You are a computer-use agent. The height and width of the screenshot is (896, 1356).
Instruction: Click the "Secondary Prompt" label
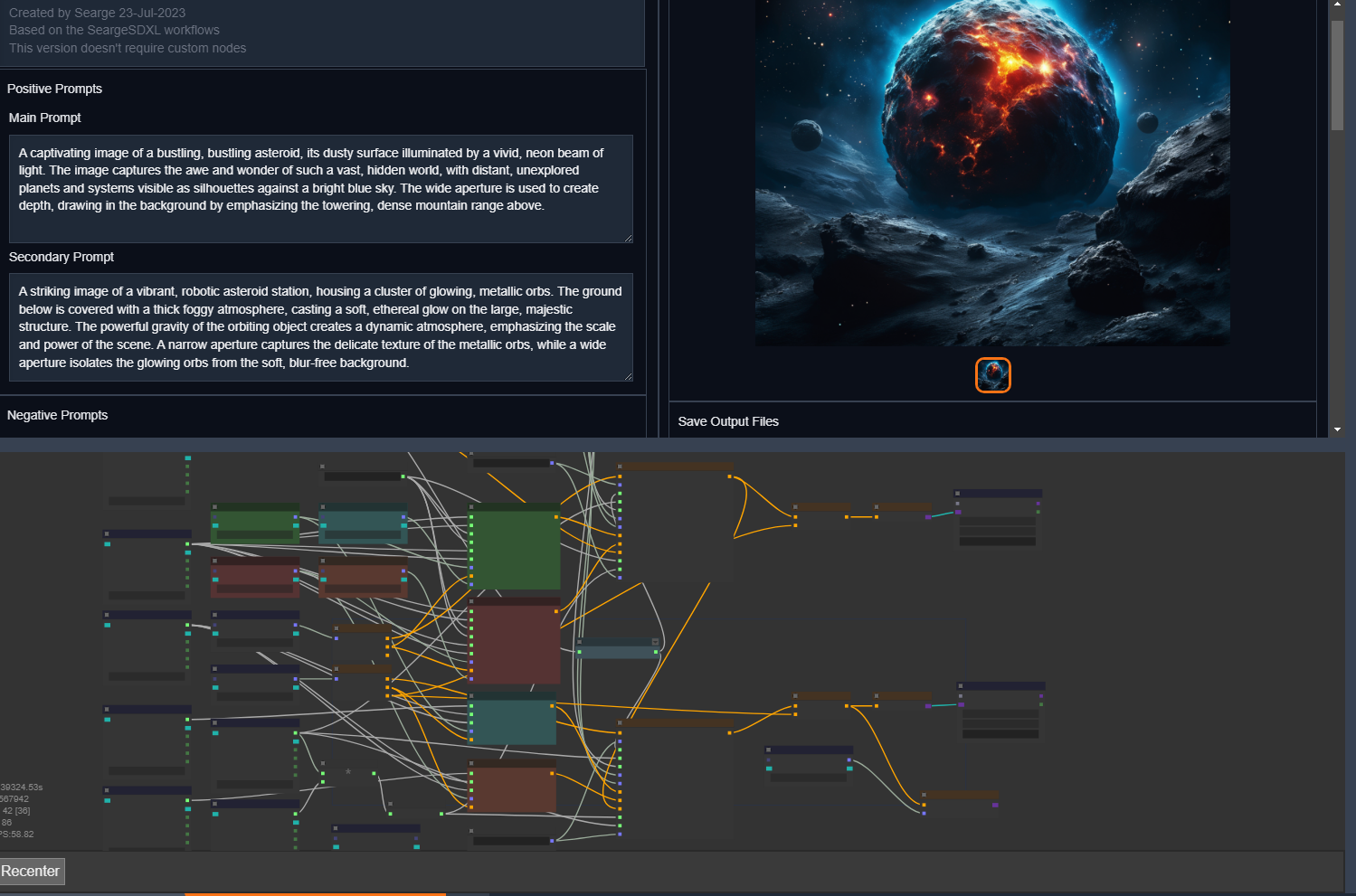62,257
